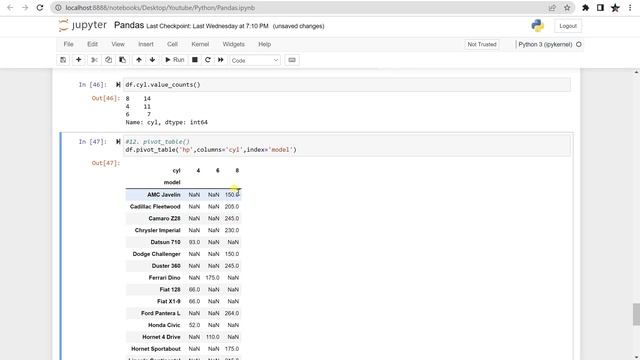Open the Insert menu
This screenshot has height=360, width=640.
[x=146, y=44]
